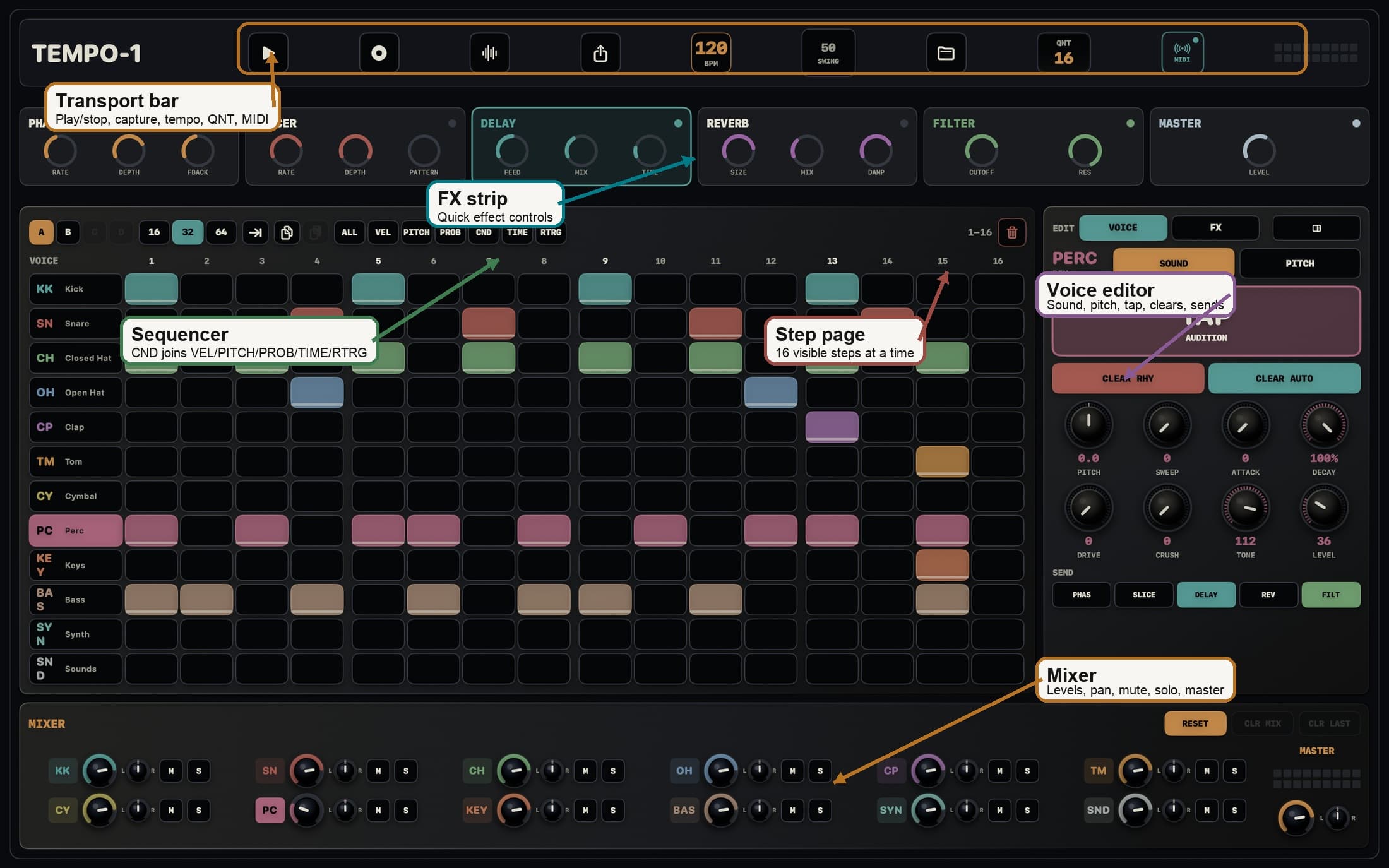This screenshot has width=1389, height=868.
Task: Toggle the Filter effect power dot
Action: (1130, 123)
